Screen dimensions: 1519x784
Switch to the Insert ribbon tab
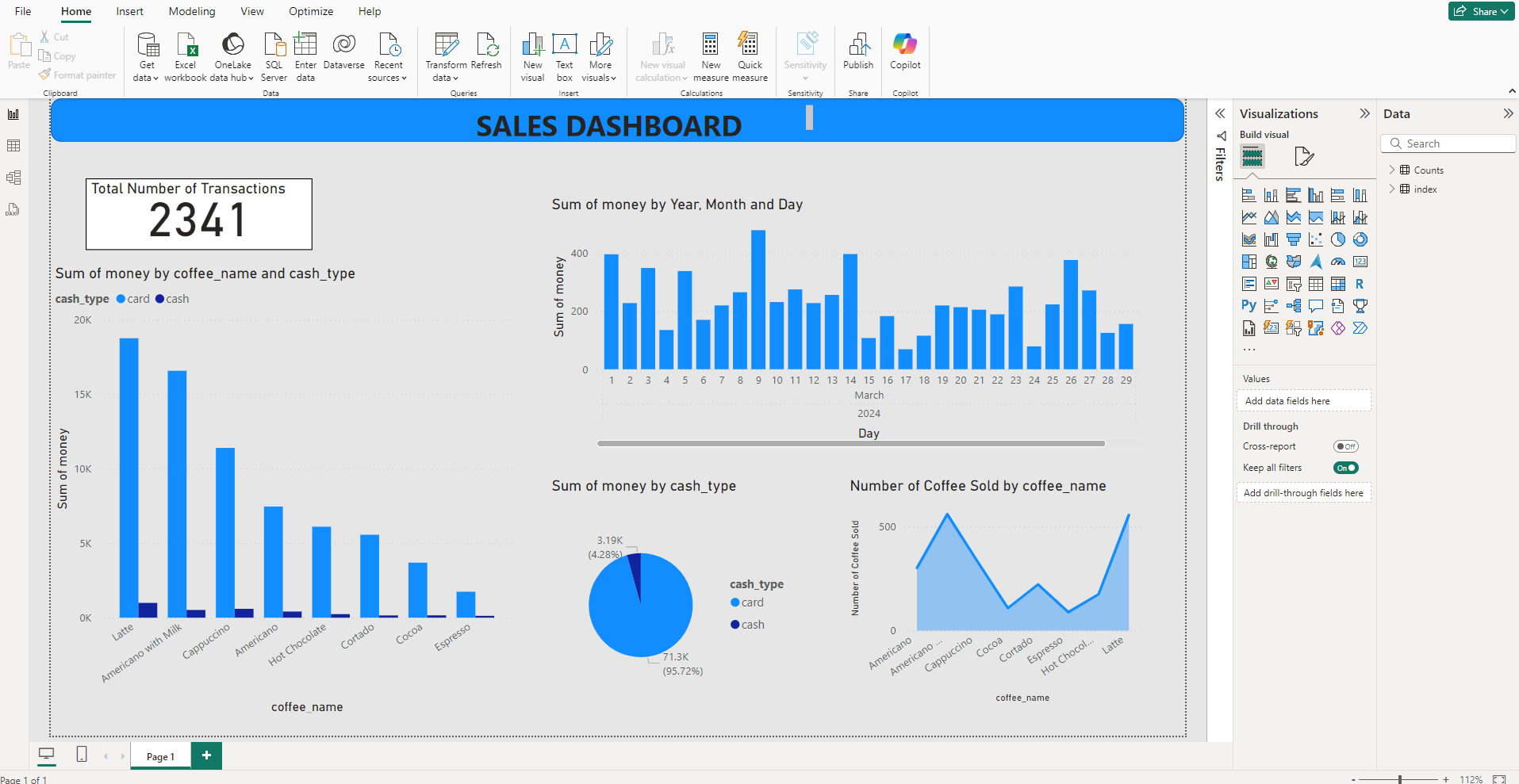pos(129,11)
